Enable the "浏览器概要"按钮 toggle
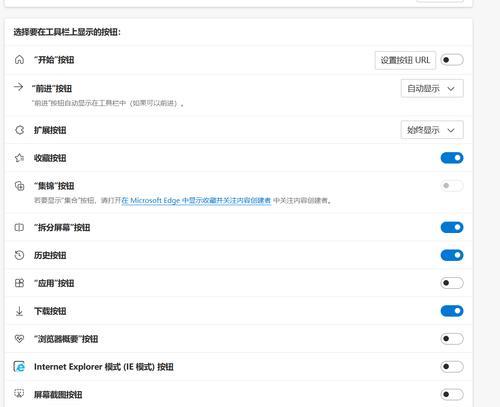The image size is (500, 407). tap(452, 339)
